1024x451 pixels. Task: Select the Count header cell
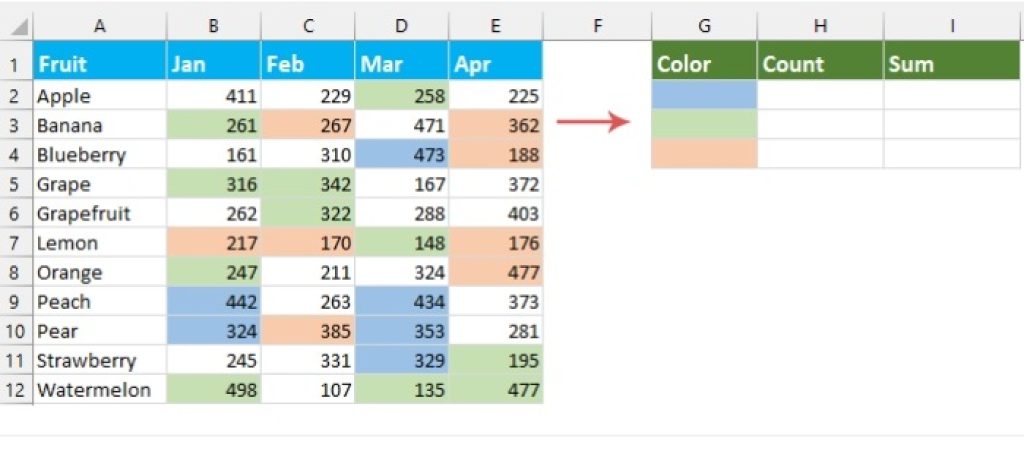click(x=820, y=64)
